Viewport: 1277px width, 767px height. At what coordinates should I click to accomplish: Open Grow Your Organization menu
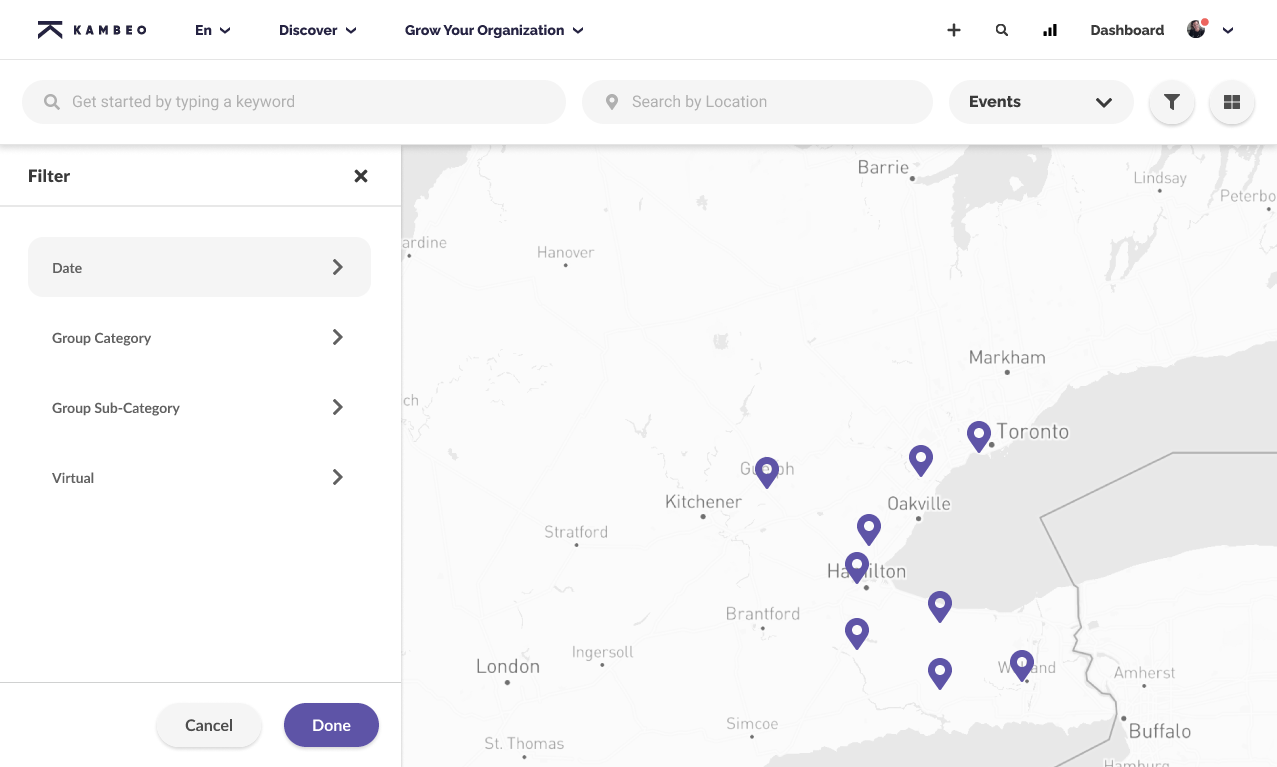pyautogui.click(x=494, y=30)
